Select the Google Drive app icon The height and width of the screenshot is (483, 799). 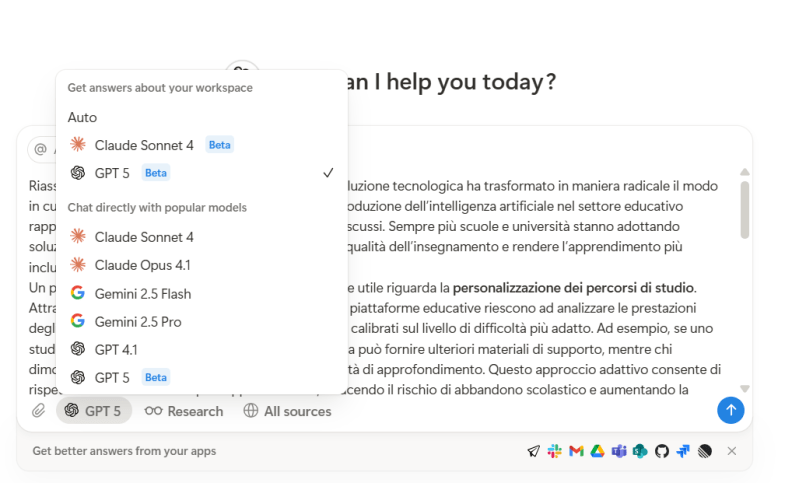pyautogui.click(x=597, y=451)
